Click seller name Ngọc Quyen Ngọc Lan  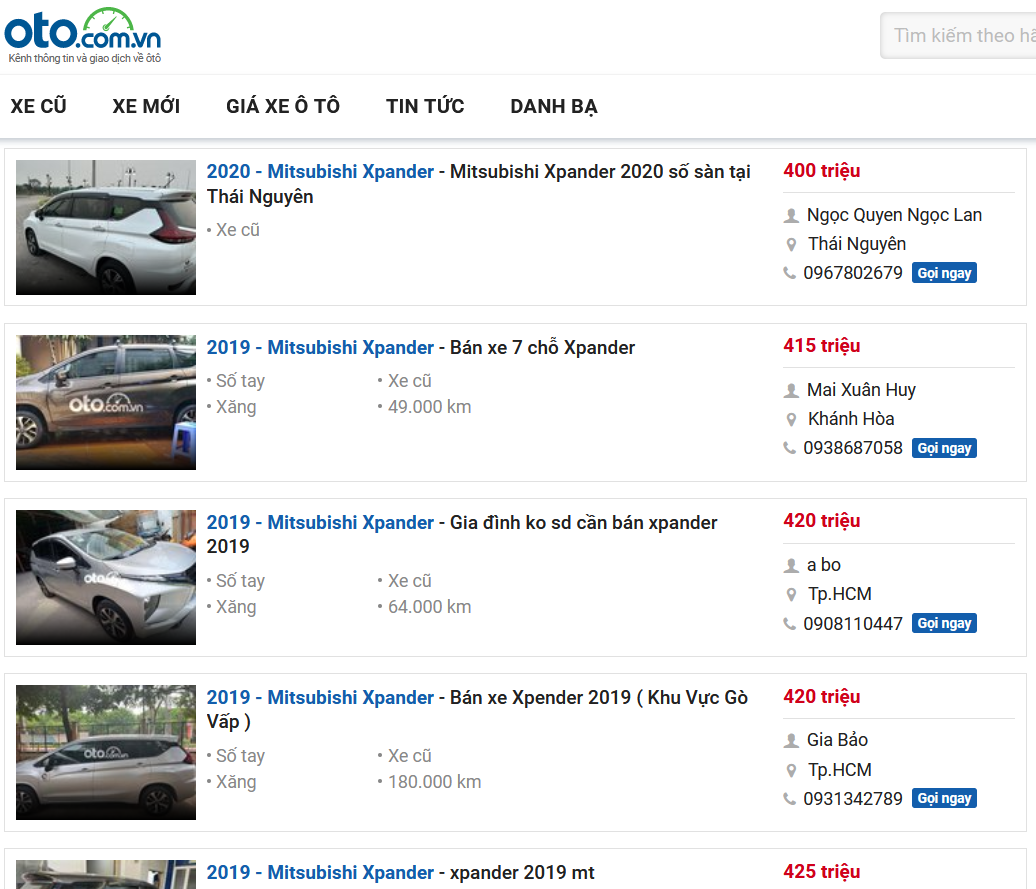coord(894,215)
